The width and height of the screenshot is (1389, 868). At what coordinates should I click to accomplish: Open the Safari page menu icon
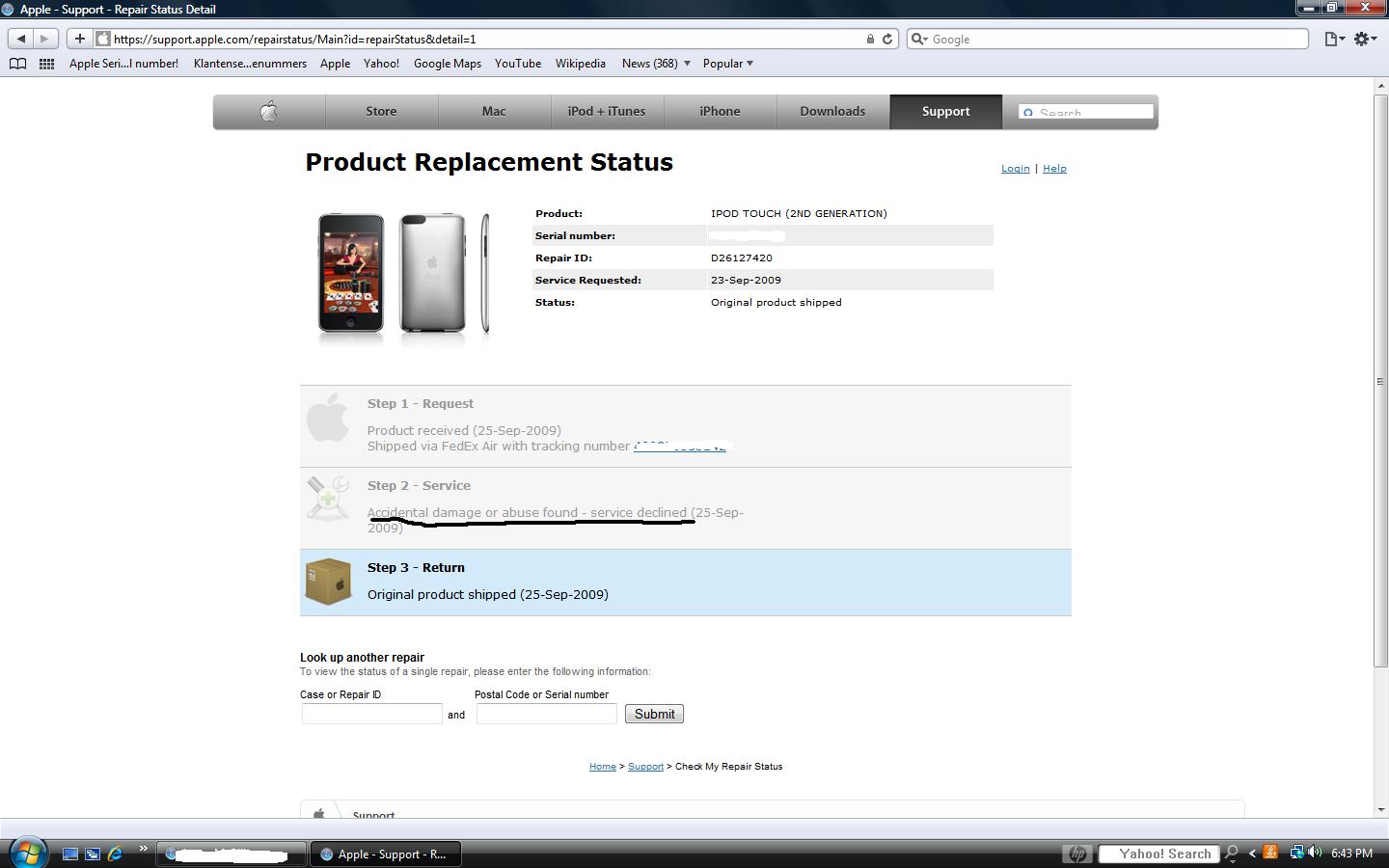[x=1335, y=39]
